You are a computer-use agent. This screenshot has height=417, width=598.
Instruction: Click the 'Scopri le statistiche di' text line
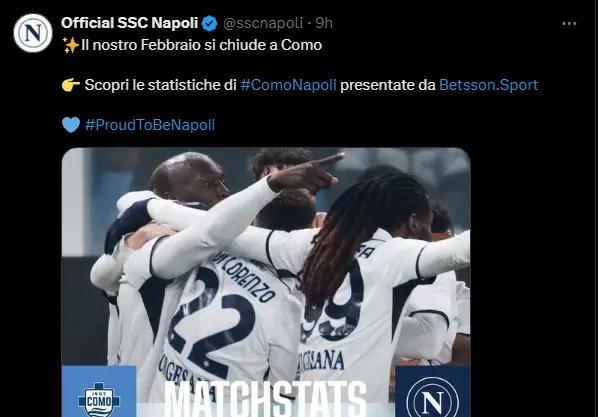click(161, 85)
